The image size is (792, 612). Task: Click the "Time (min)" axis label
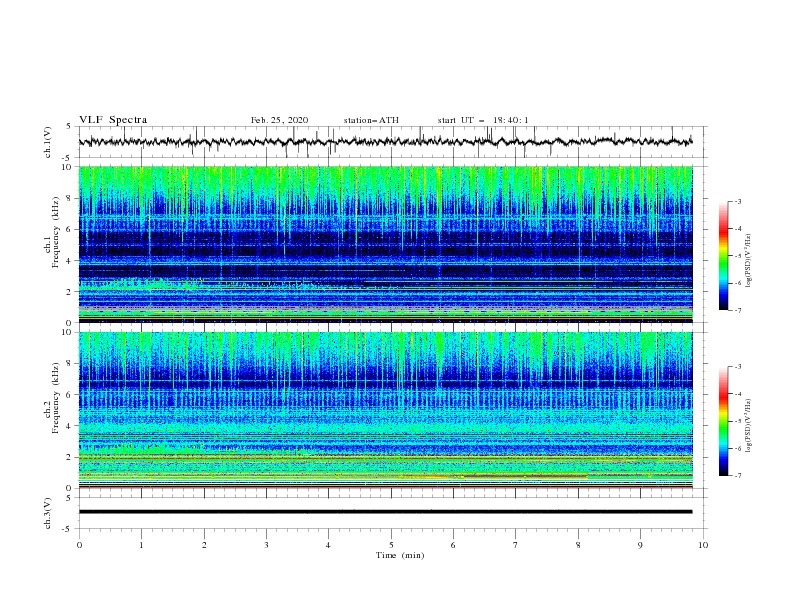(400, 555)
